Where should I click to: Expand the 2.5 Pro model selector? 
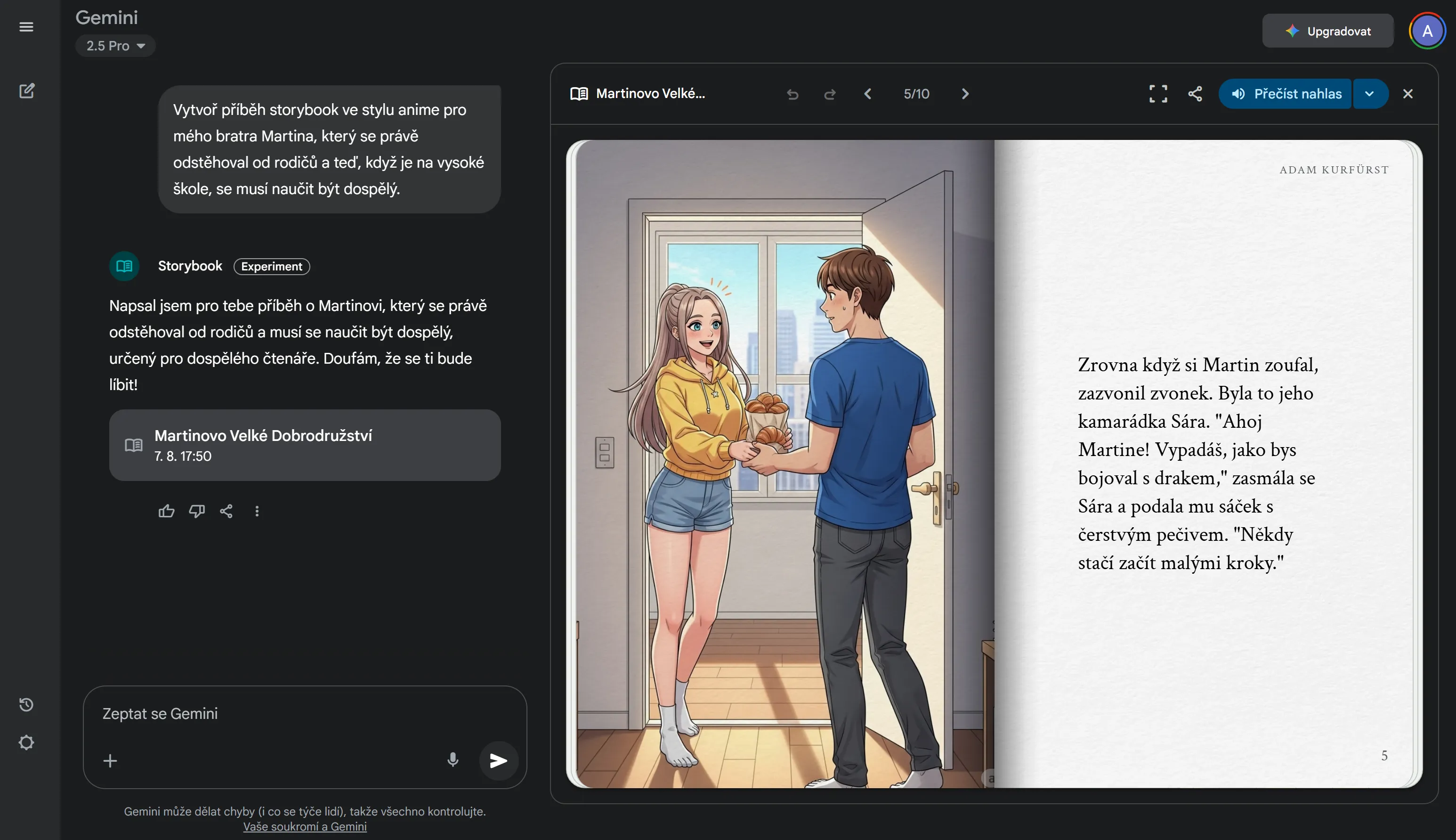[115, 46]
